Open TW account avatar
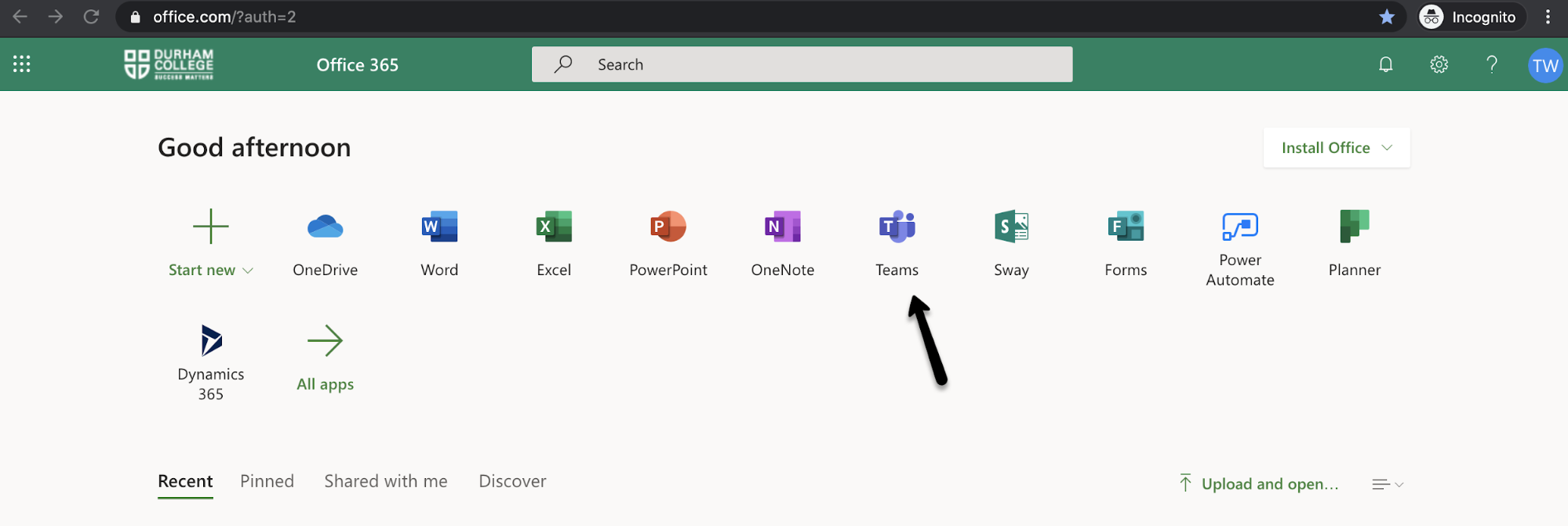This screenshot has width=1568, height=526. [1545, 66]
